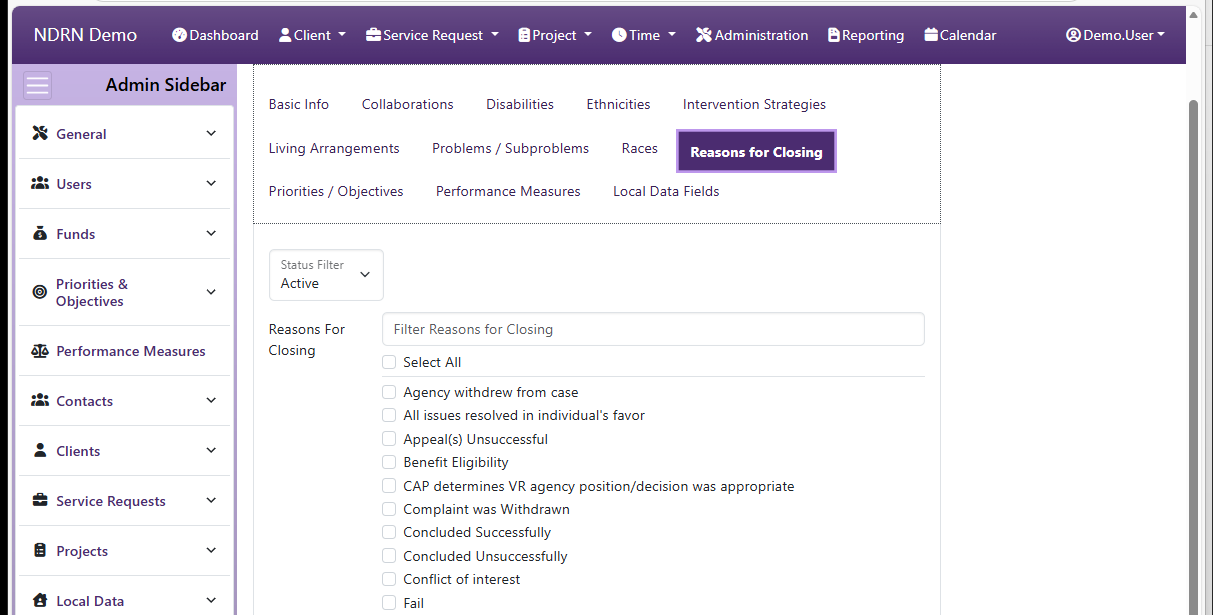Switch to the Basic Info tab
The image size is (1213, 615).
(299, 104)
